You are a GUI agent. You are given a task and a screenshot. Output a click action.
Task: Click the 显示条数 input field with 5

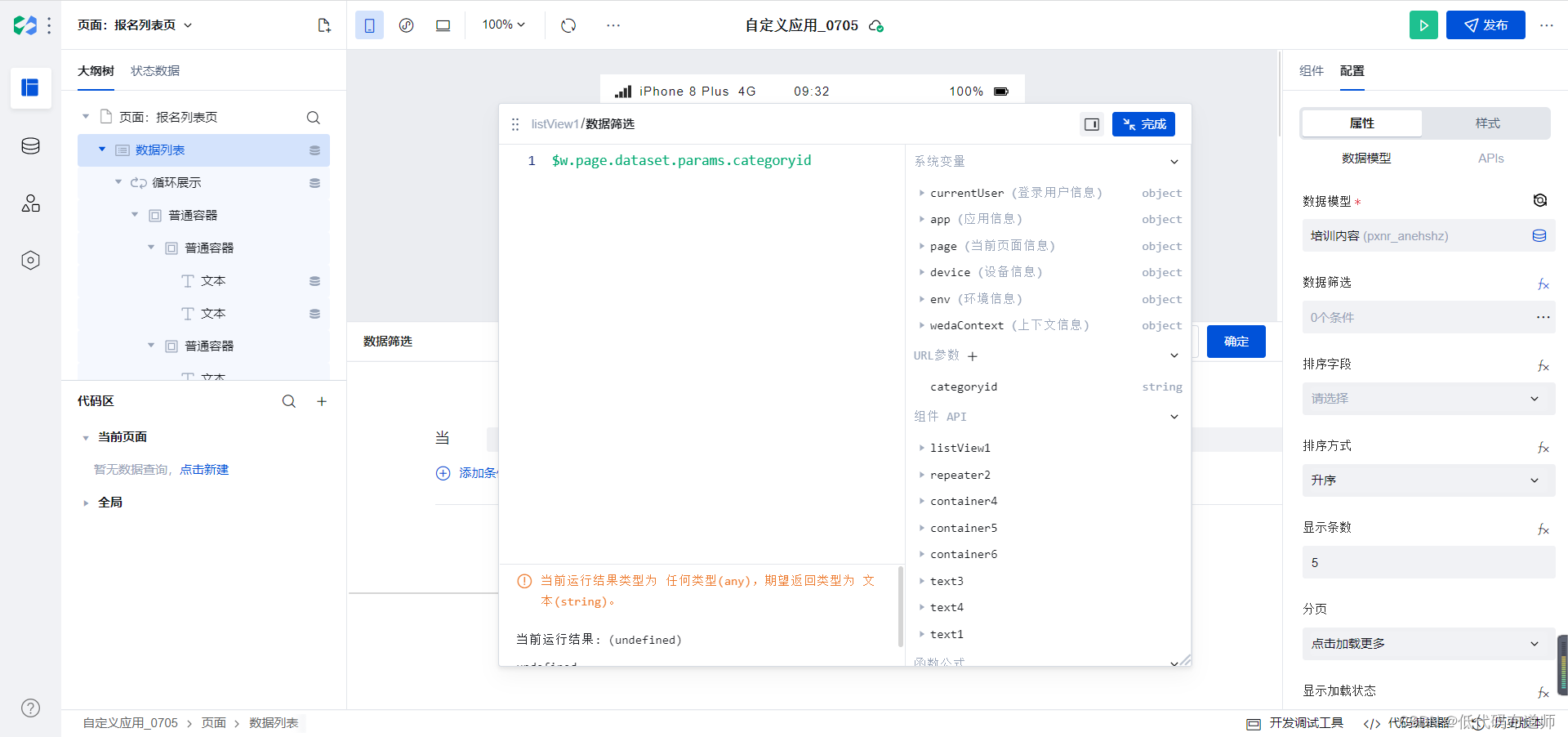coord(1428,562)
